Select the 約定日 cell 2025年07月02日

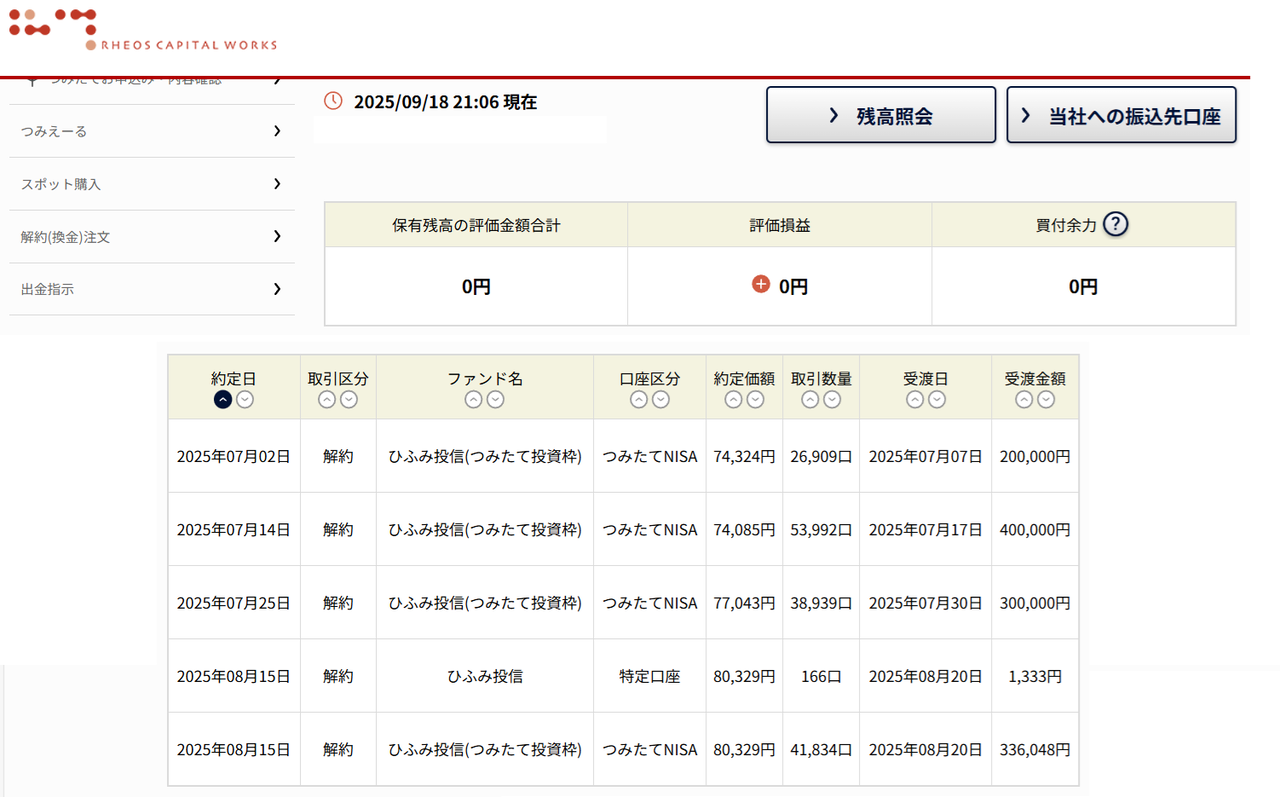[234, 456]
